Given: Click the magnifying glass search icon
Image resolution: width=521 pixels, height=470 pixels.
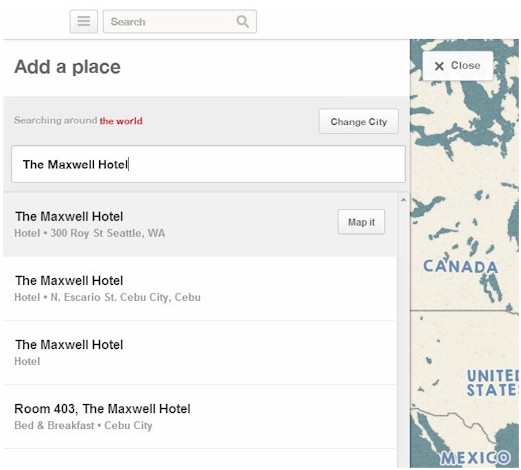Looking at the screenshot, I should (x=242, y=22).
